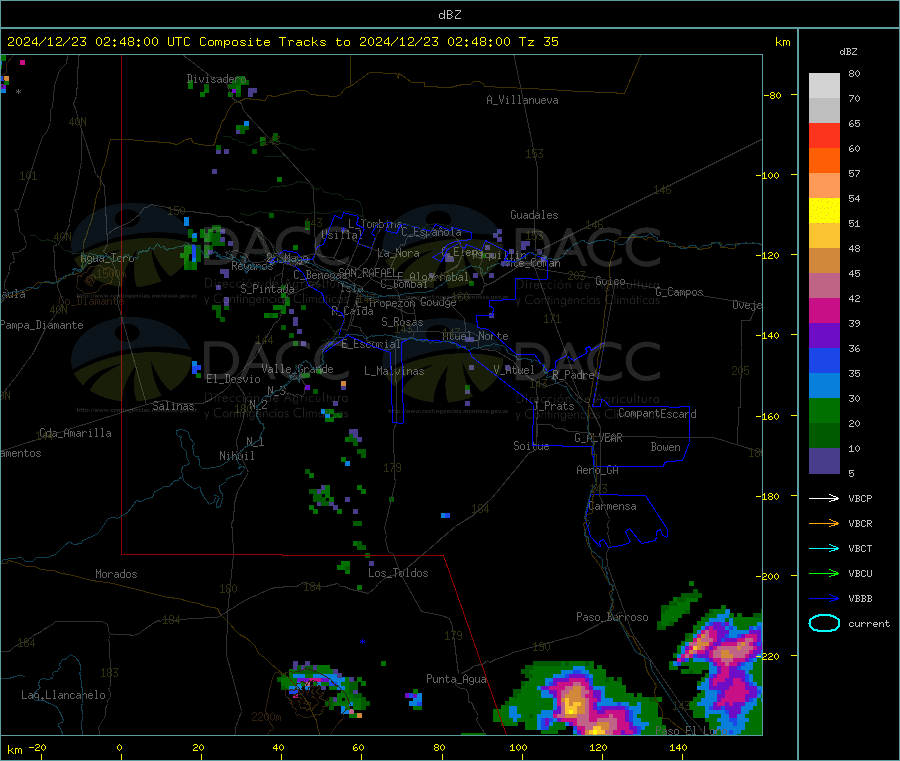Image resolution: width=900 pixels, height=761 pixels.
Task: Click the Salinas place label
Action: [173, 406]
